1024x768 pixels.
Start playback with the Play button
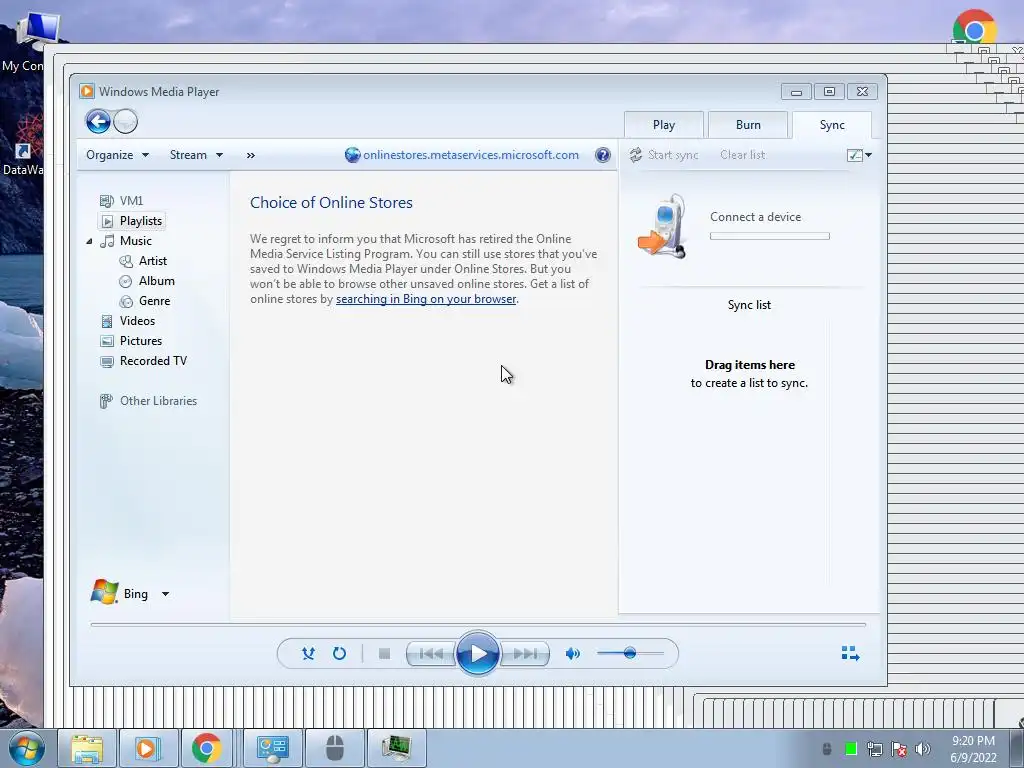[x=477, y=653]
